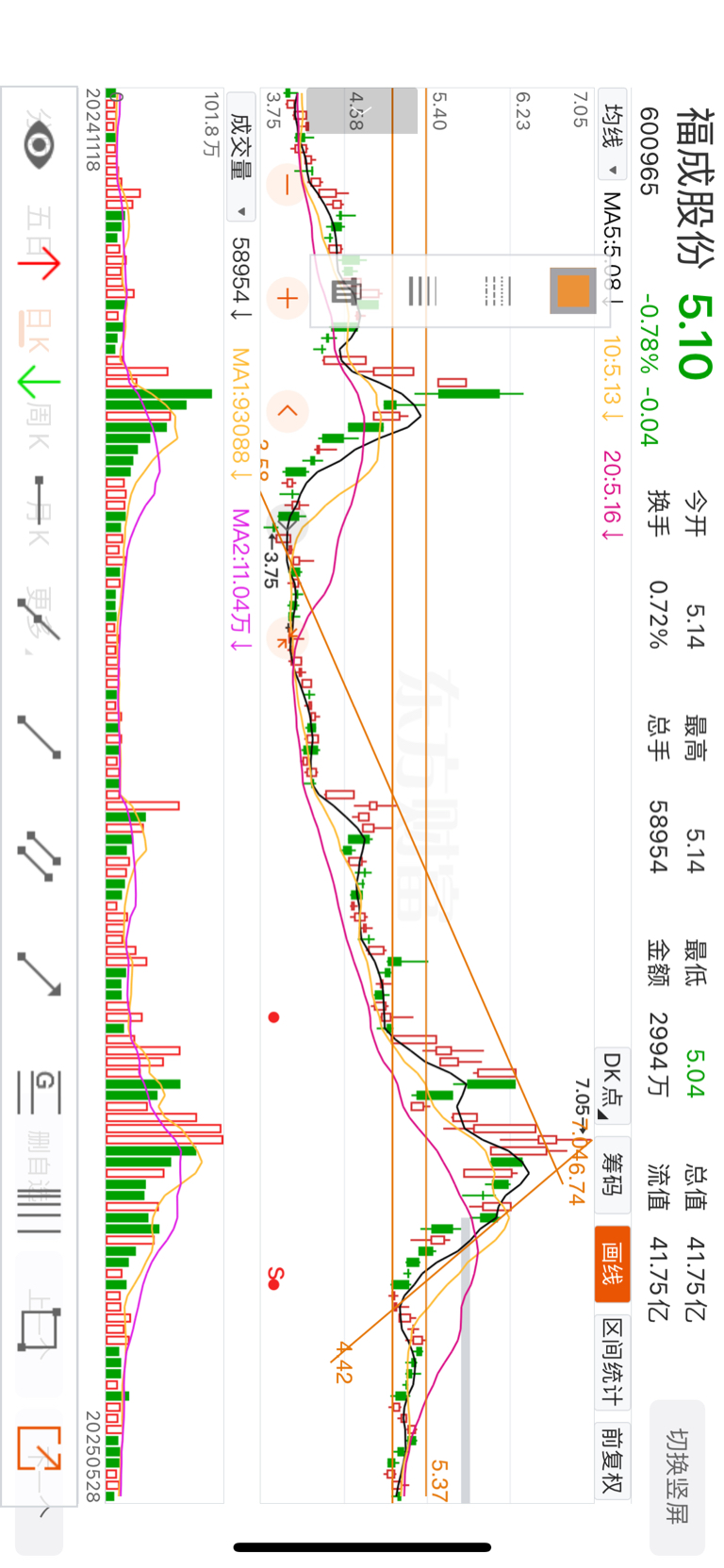The width and height of the screenshot is (724, 1568).
Task: Tap the MA1:93088 volume label
Action: click(x=241, y=413)
